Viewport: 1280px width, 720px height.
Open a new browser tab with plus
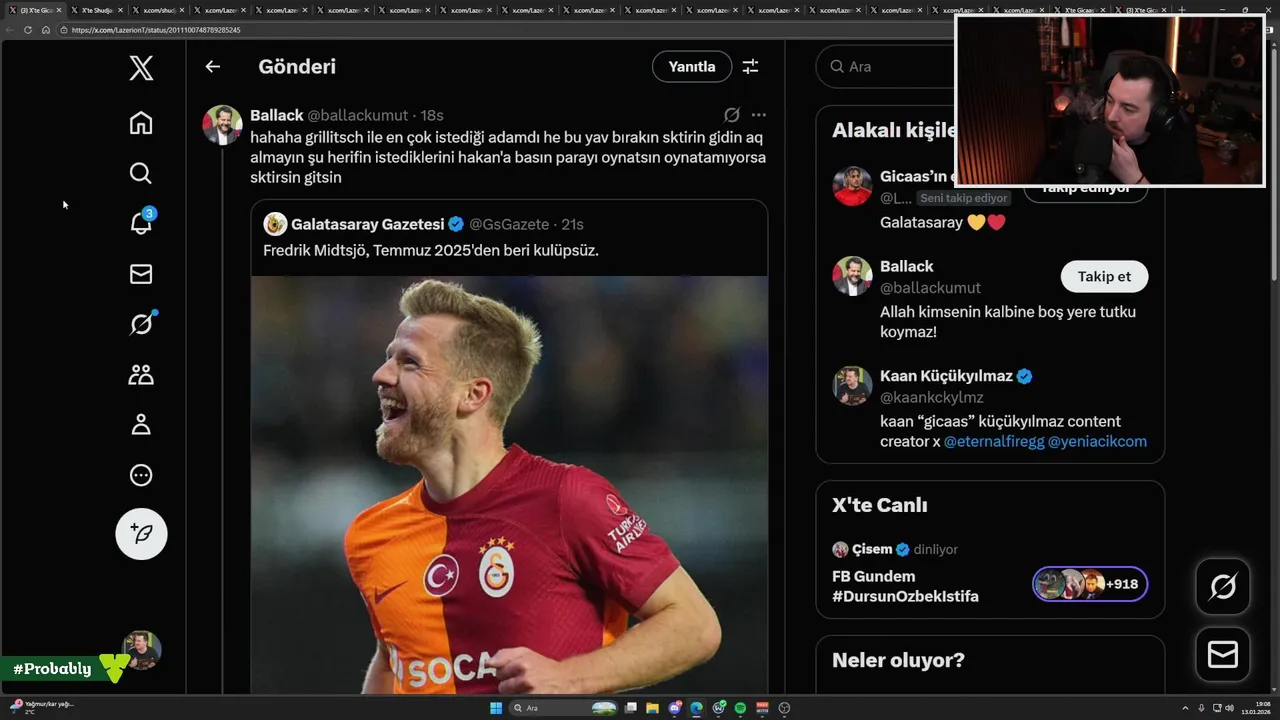(x=1182, y=10)
